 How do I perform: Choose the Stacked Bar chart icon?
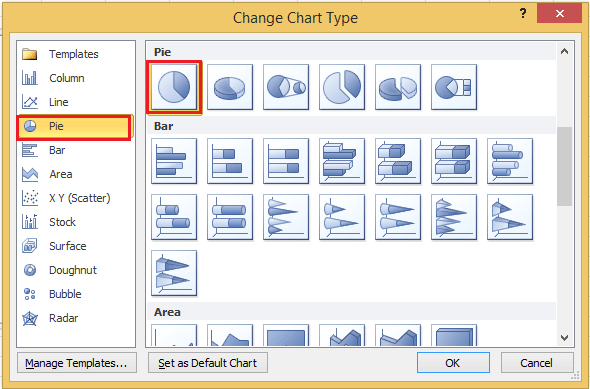coord(230,161)
